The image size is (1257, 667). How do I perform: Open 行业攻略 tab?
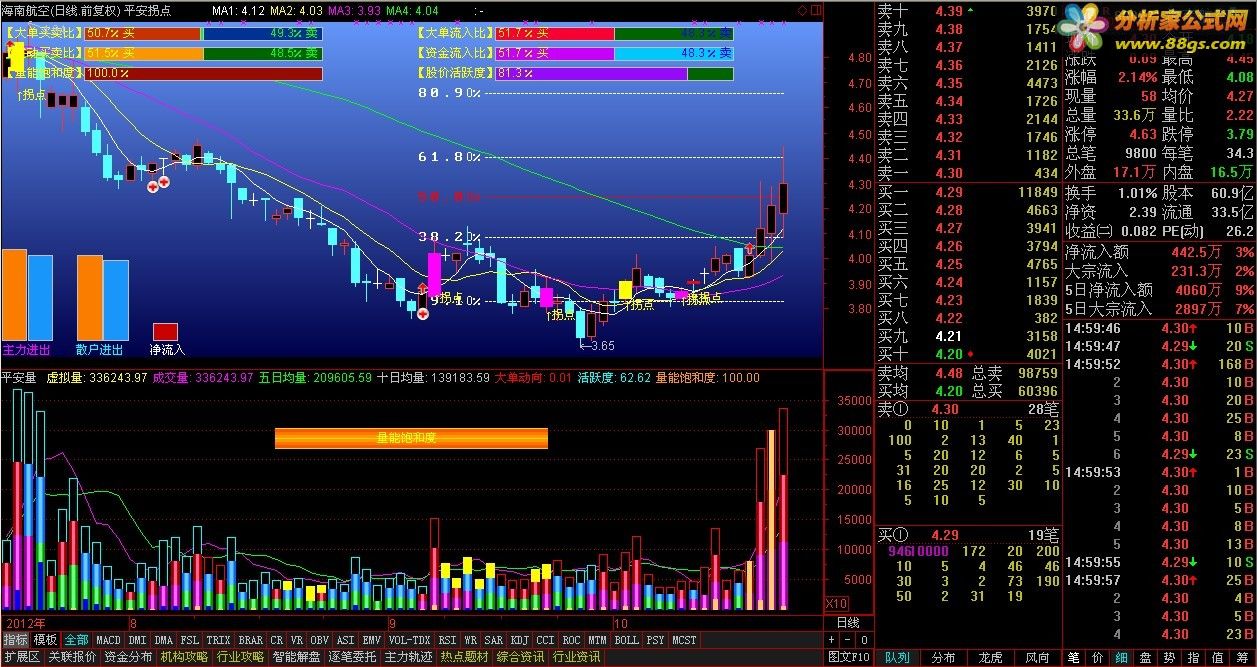[x=240, y=658]
